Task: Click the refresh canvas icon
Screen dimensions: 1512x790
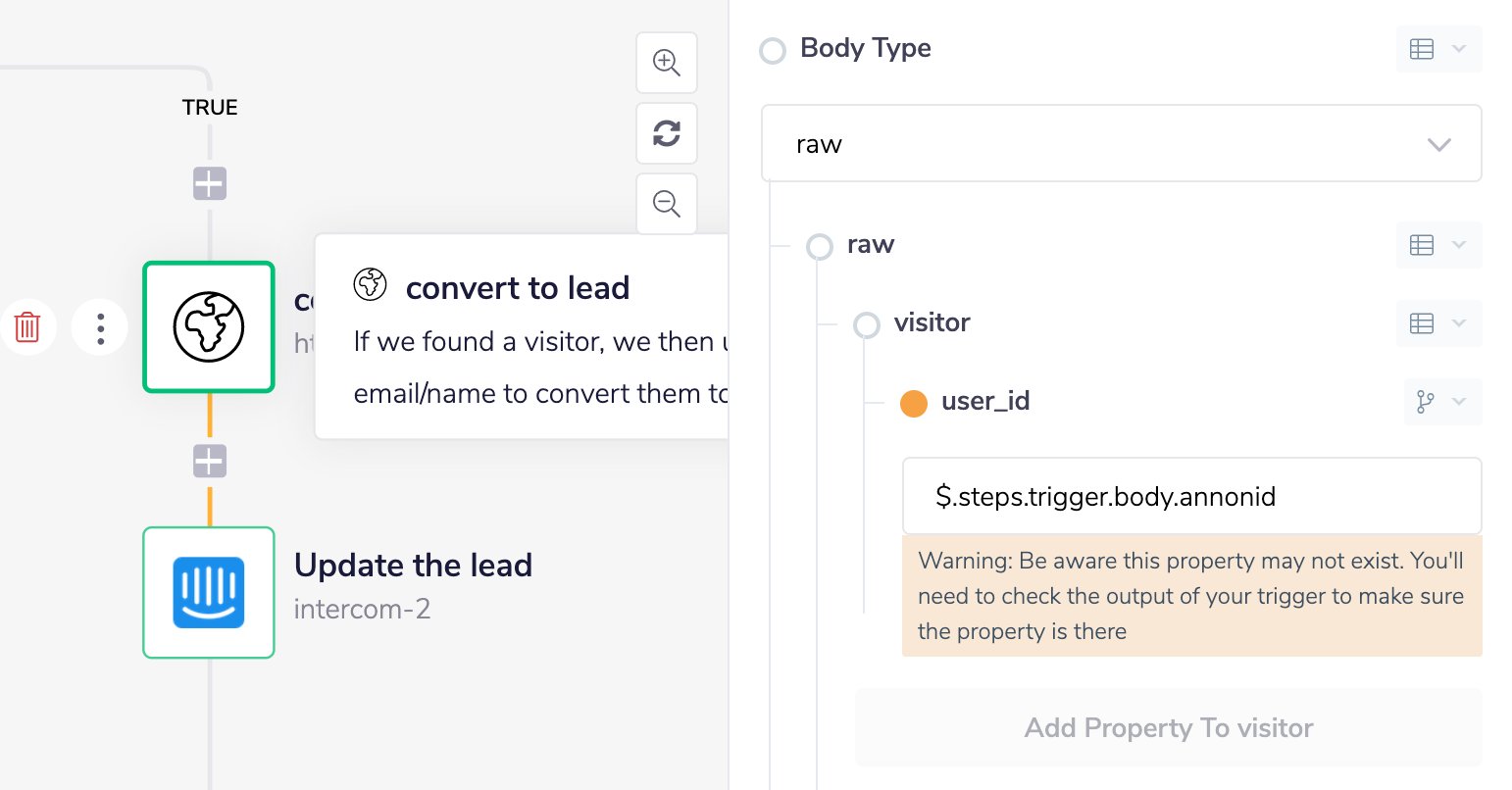Action: point(667,133)
